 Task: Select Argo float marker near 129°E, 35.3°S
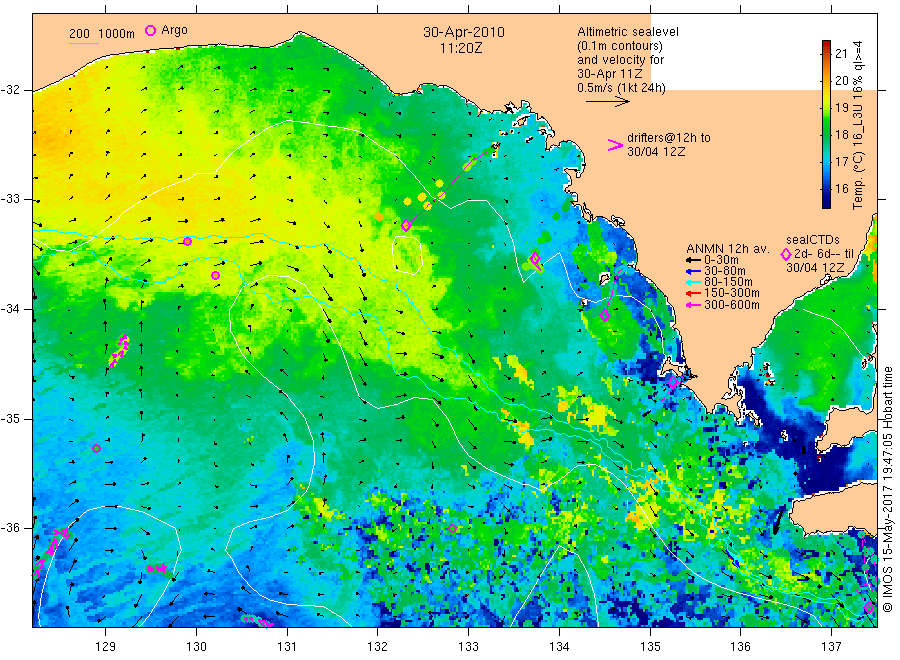pos(96,449)
